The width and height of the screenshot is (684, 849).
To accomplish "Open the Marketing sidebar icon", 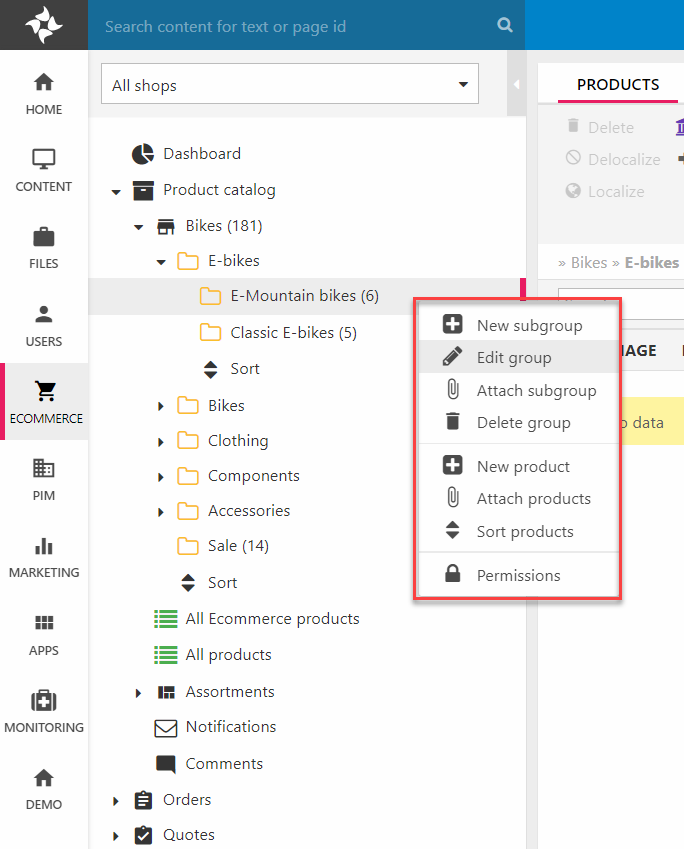I will [x=44, y=556].
